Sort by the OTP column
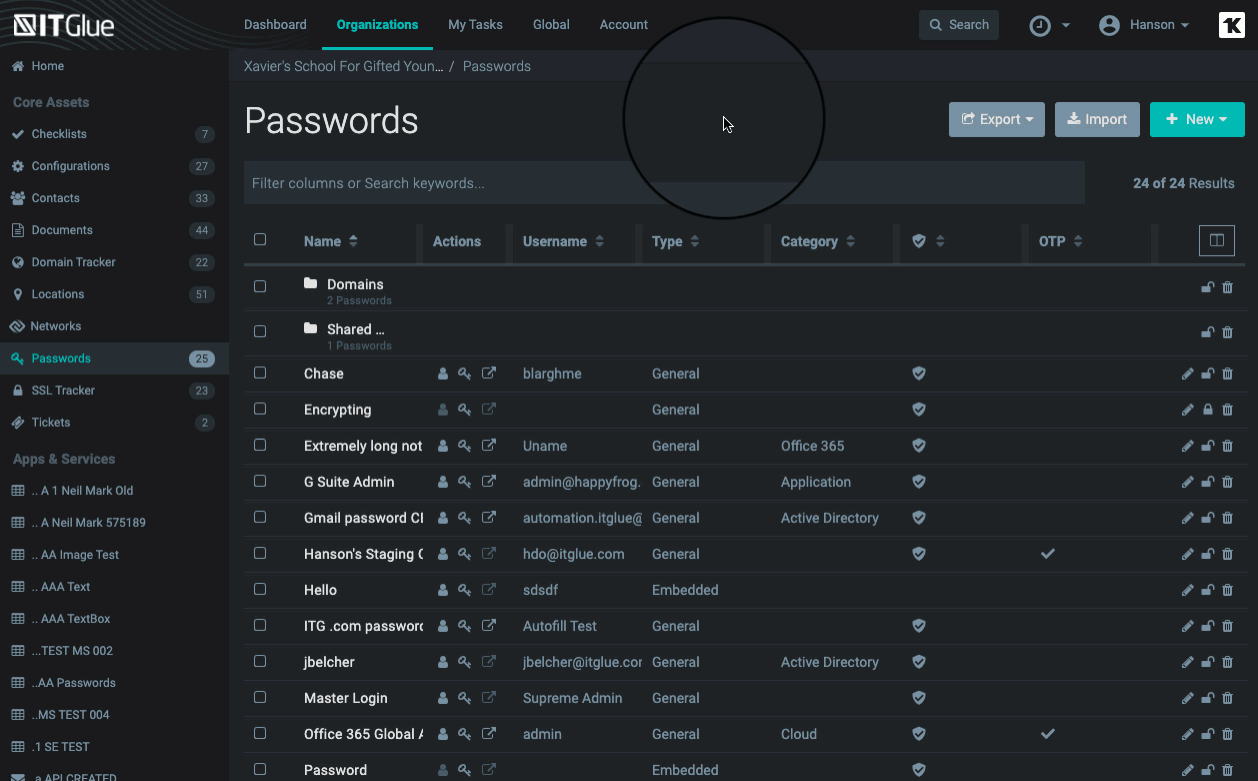 point(1060,241)
